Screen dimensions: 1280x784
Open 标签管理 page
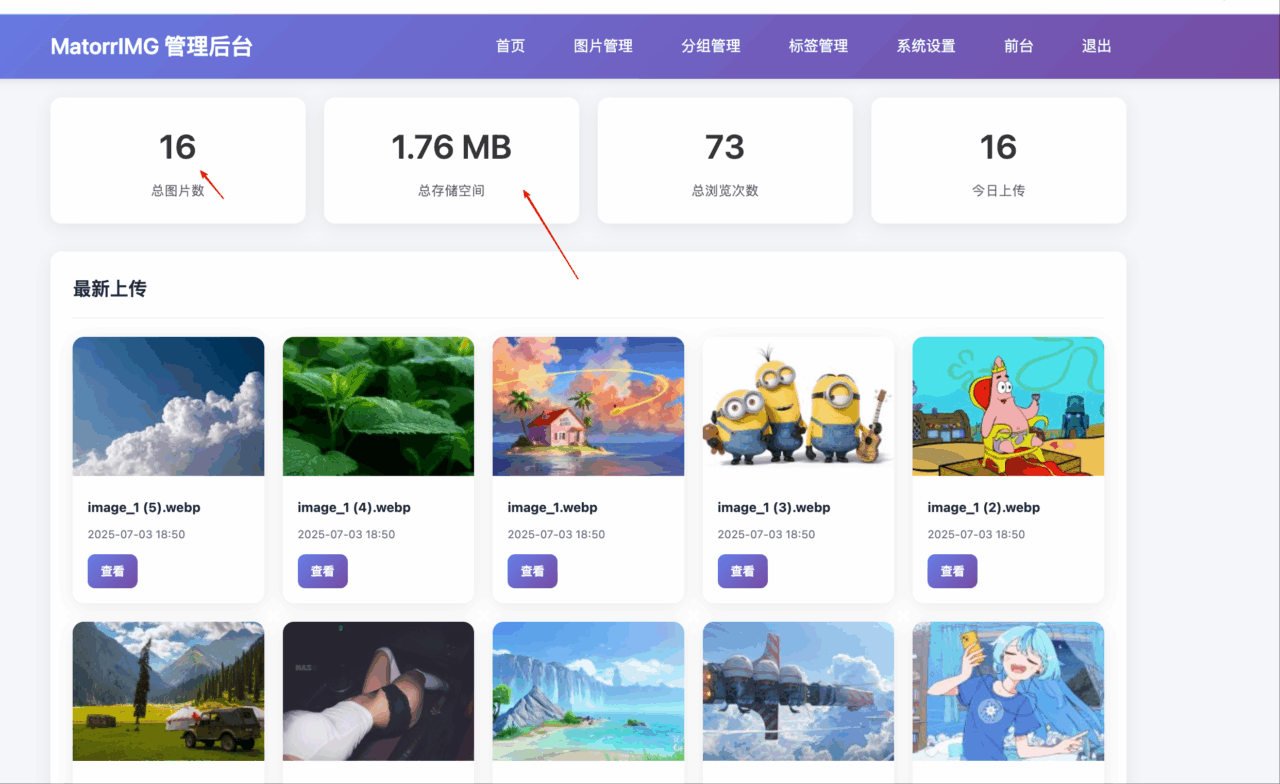click(818, 46)
